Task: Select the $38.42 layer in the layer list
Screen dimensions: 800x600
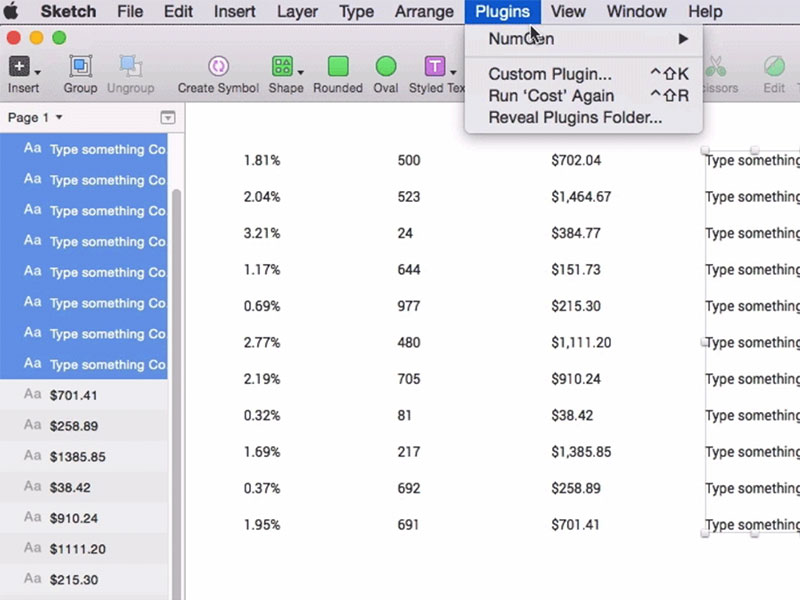Action: click(x=84, y=487)
